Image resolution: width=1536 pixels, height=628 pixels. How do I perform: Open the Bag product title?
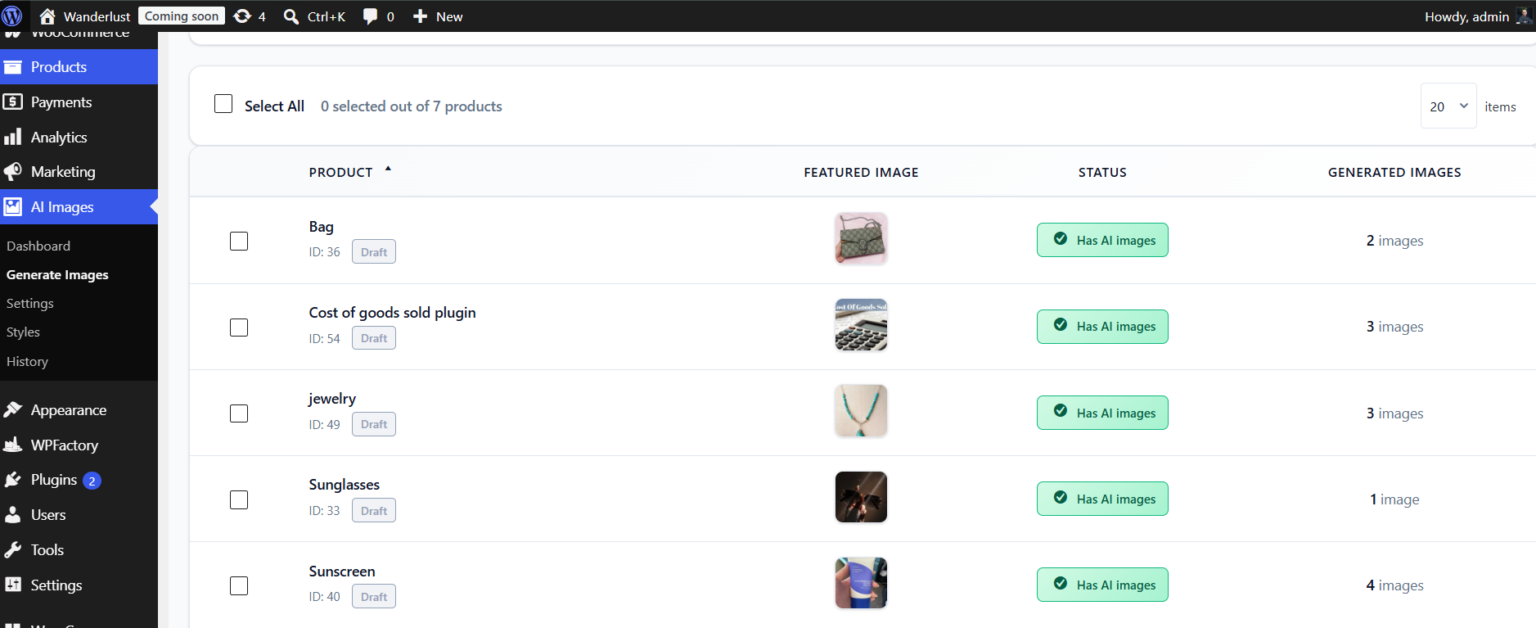321,227
